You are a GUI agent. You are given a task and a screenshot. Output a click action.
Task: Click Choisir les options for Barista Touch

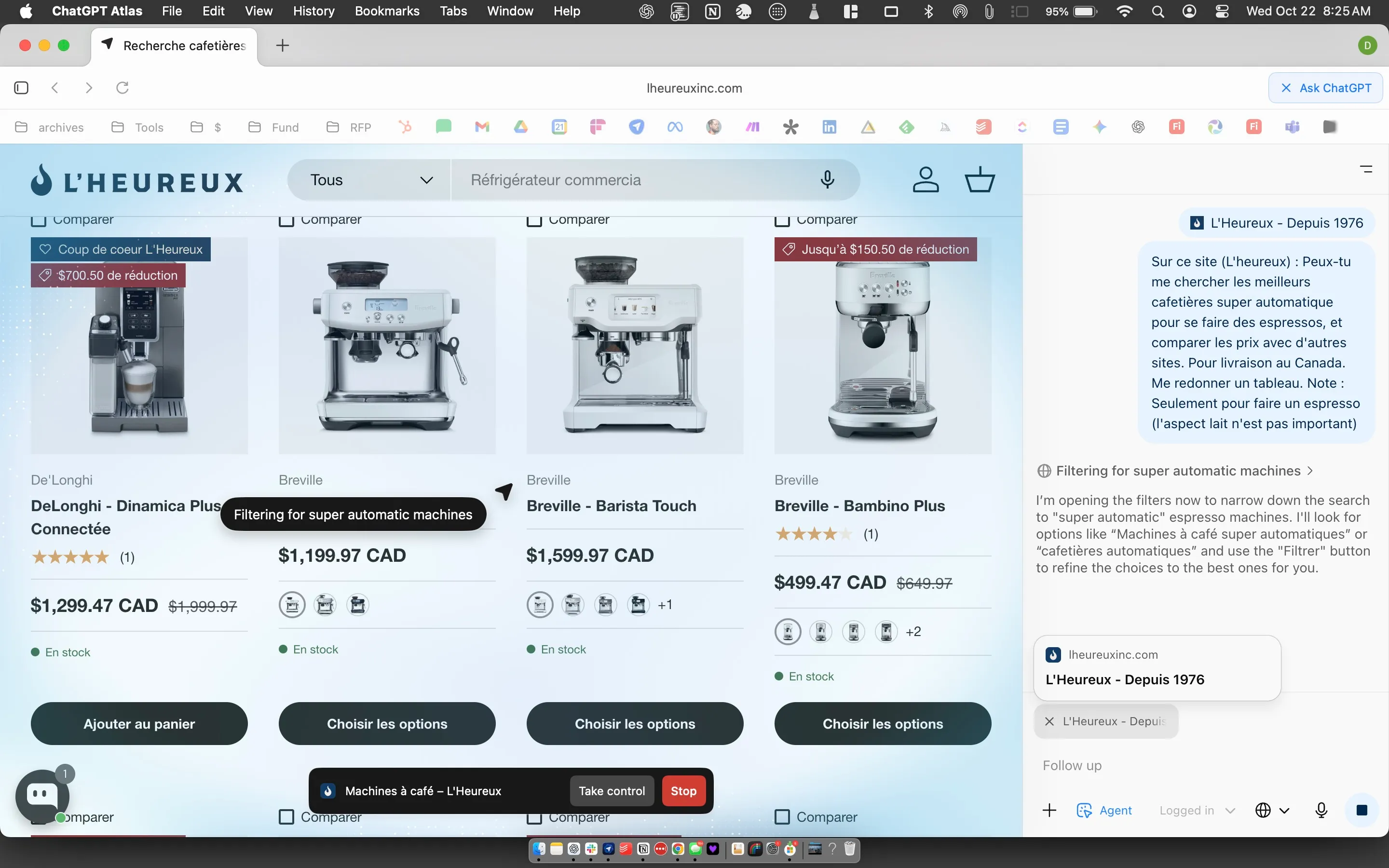click(x=635, y=723)
